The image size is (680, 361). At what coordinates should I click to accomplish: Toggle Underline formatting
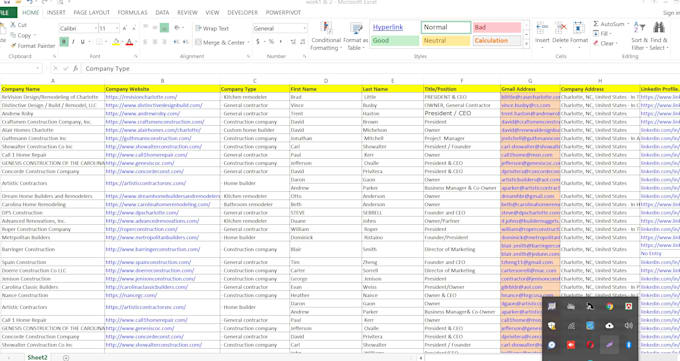82,42
